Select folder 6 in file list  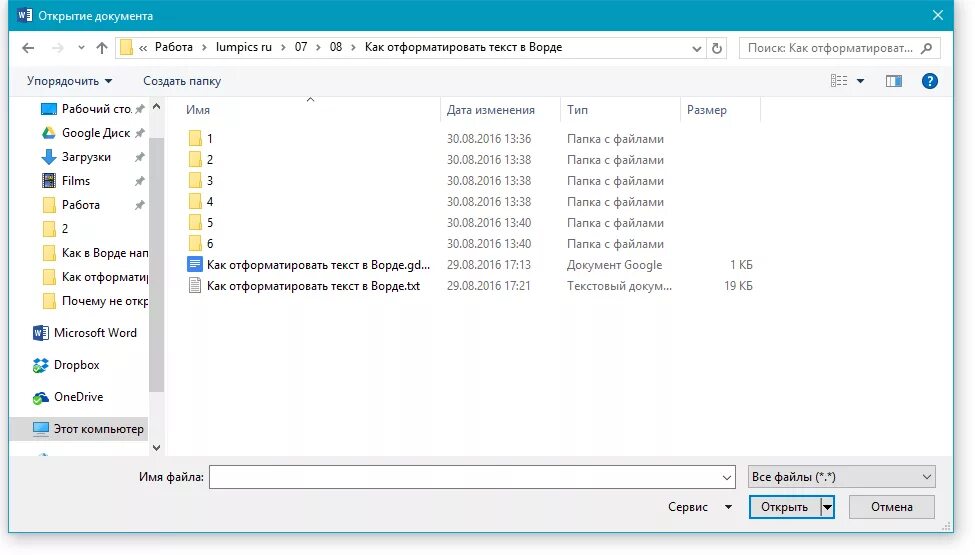201,244
